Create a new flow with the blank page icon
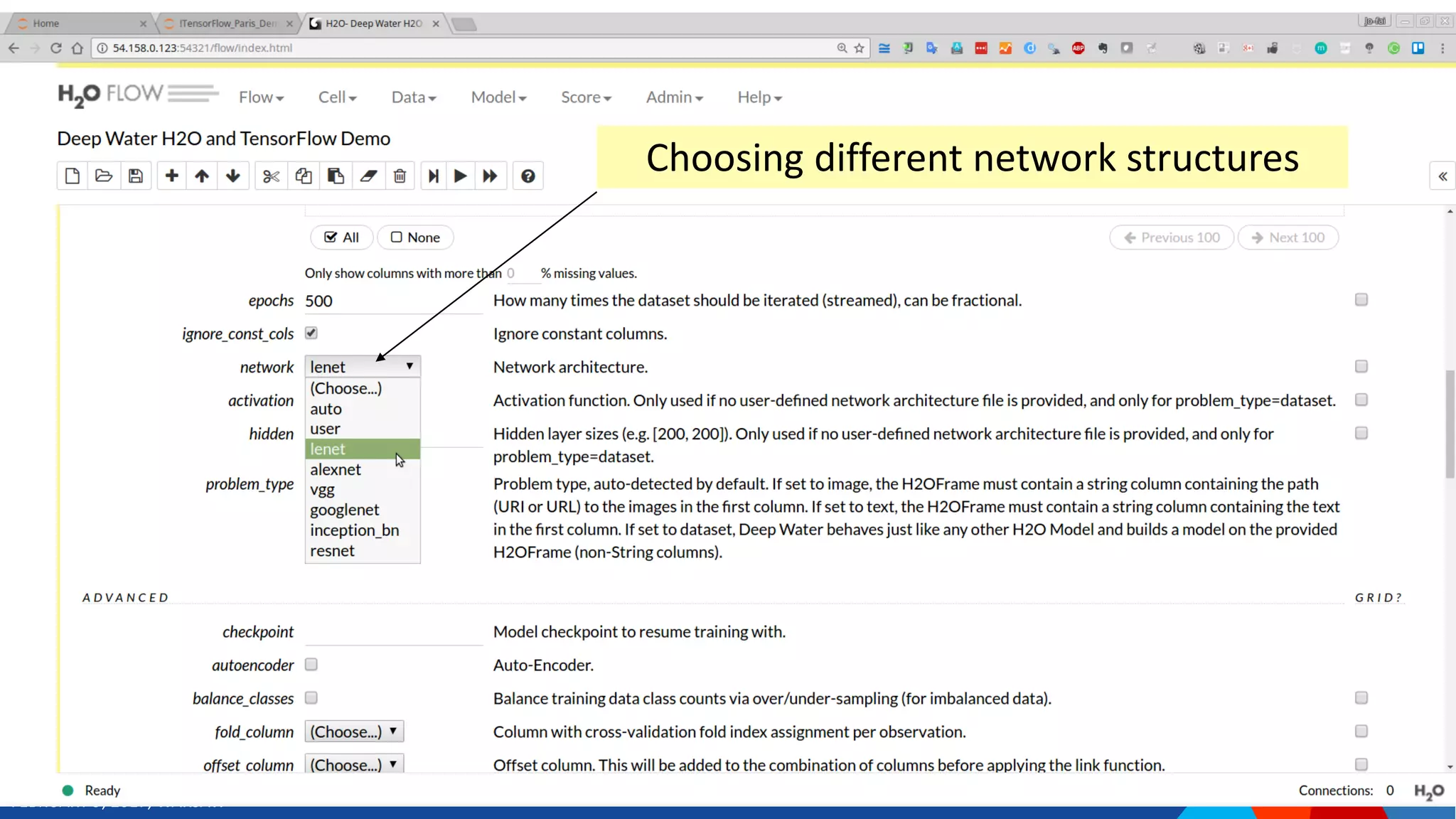 [73, 176]
